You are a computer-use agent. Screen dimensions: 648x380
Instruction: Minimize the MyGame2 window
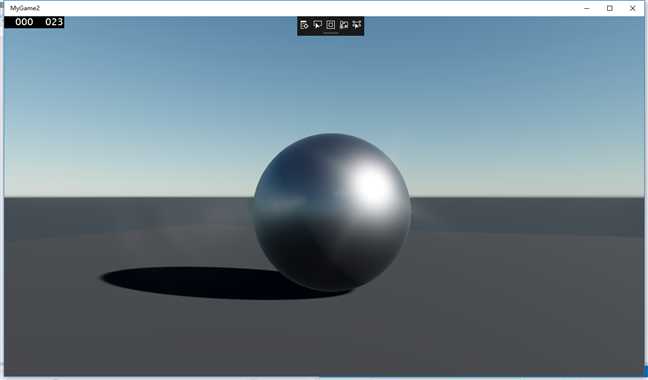(x=587, y=8)
